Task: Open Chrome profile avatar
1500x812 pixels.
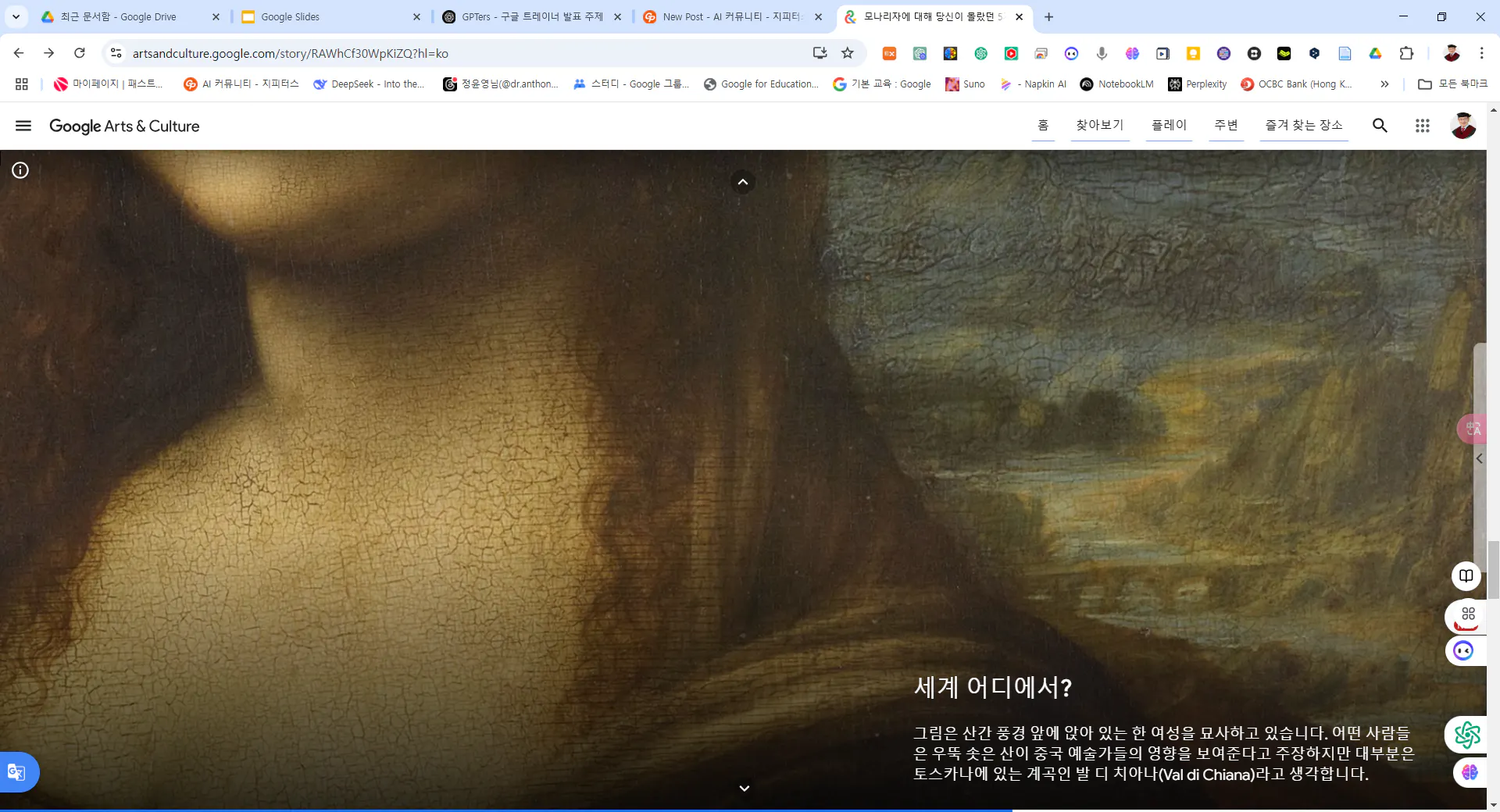Action: click(1452, 53)
